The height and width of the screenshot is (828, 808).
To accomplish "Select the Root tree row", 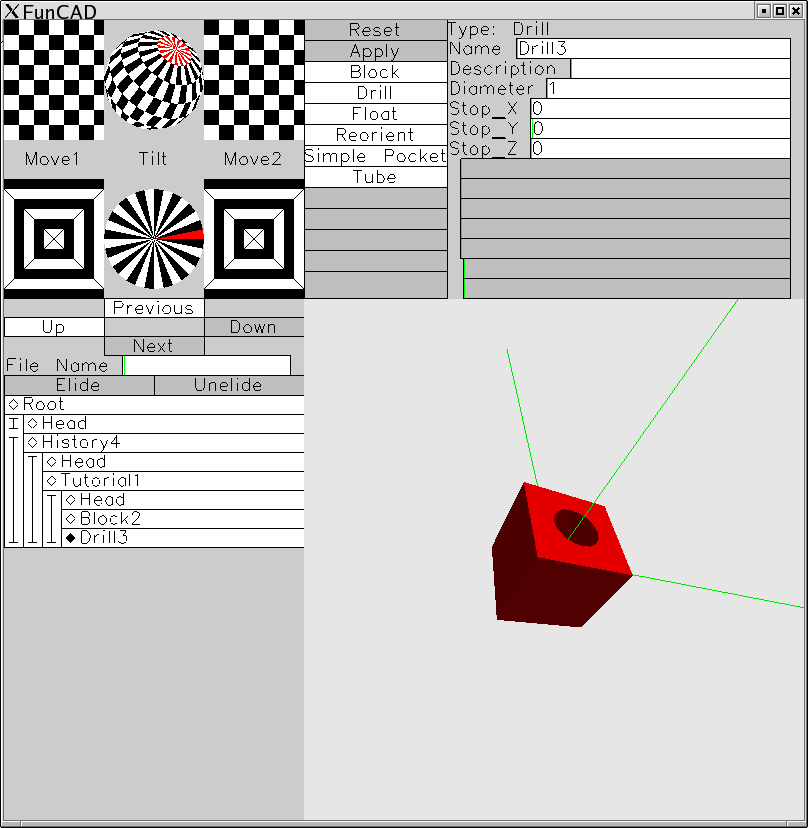I will (154, 404).
